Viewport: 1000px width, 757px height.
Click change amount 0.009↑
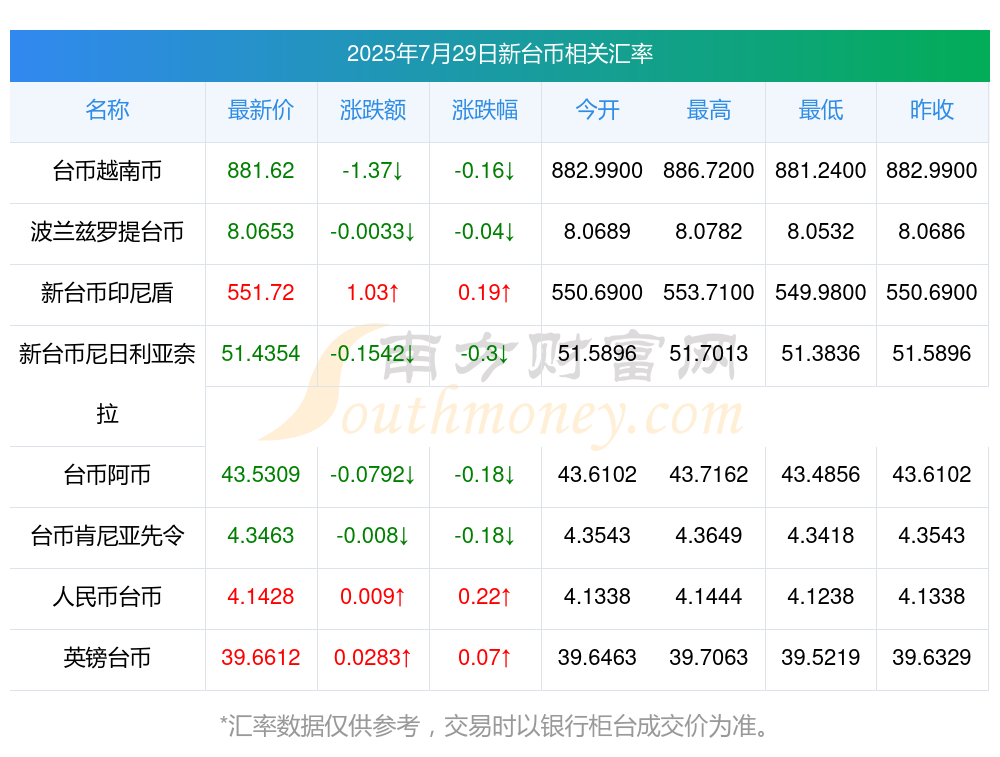(373, 597)
